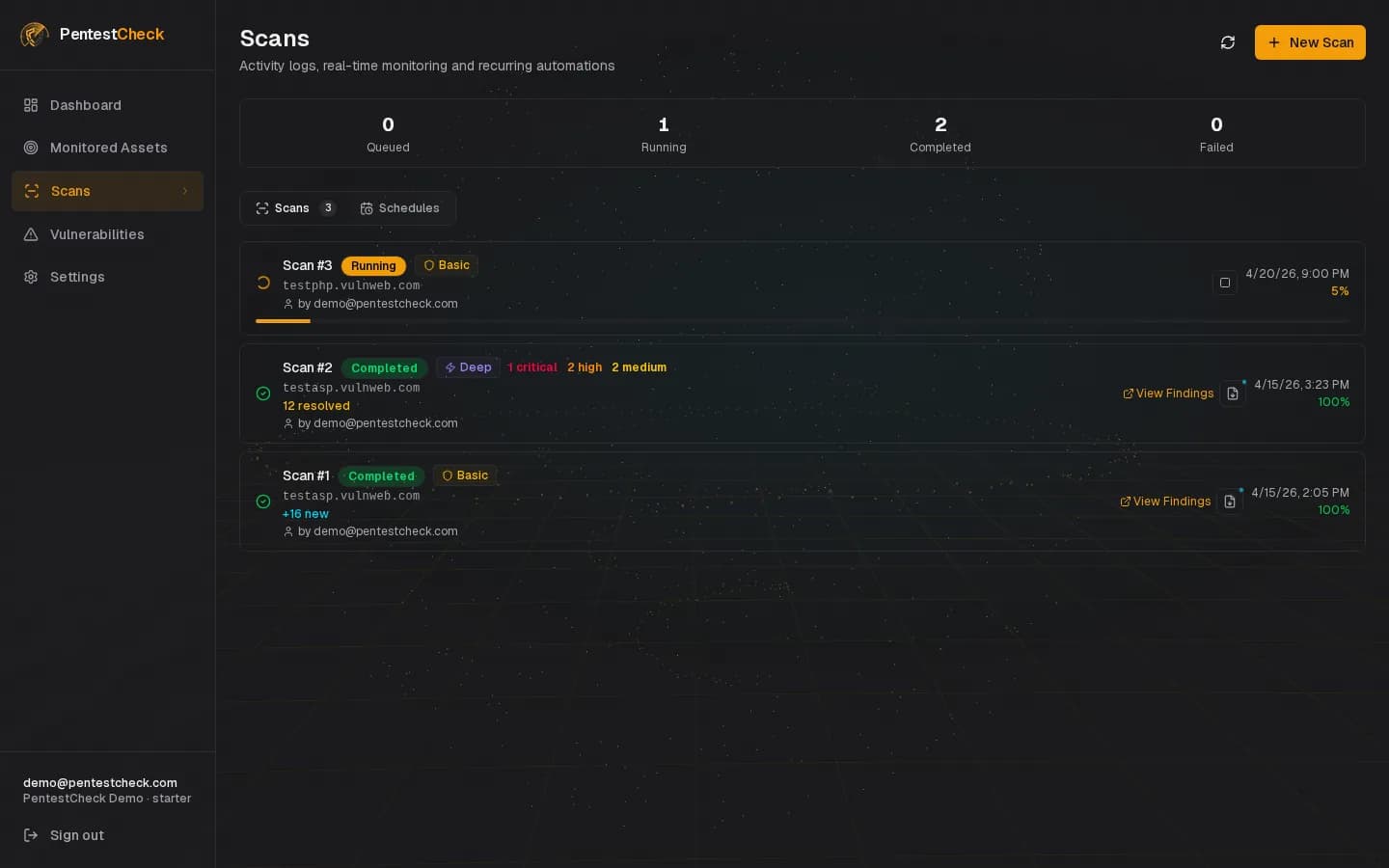Click the Failed counter stat
This screenshot has height=868, width=1389.
[x=1216, y=134]
